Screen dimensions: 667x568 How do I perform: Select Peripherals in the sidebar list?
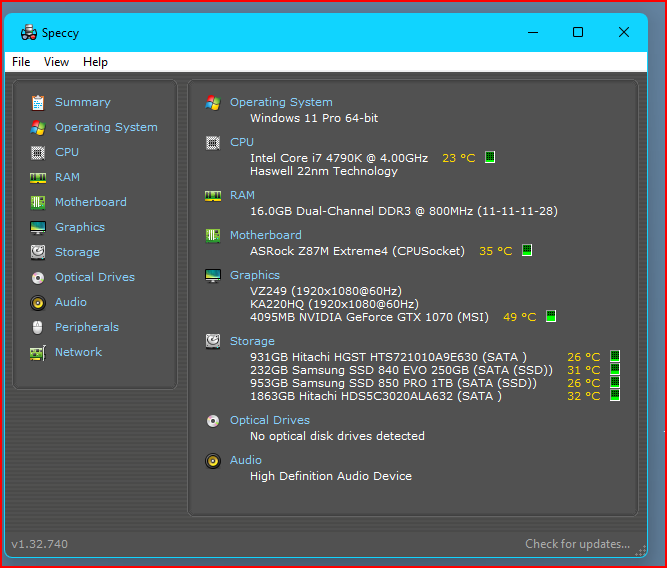(87, 327)
